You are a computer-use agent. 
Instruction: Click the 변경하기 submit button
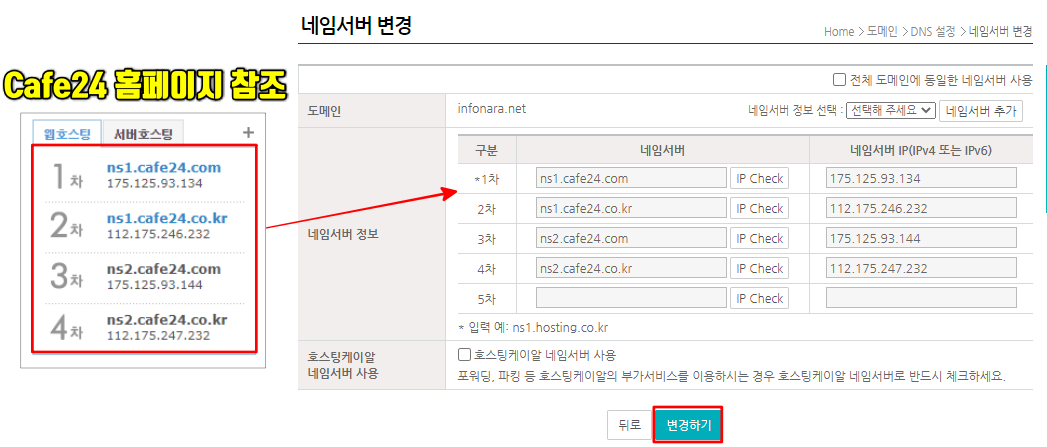coord(688,425)
